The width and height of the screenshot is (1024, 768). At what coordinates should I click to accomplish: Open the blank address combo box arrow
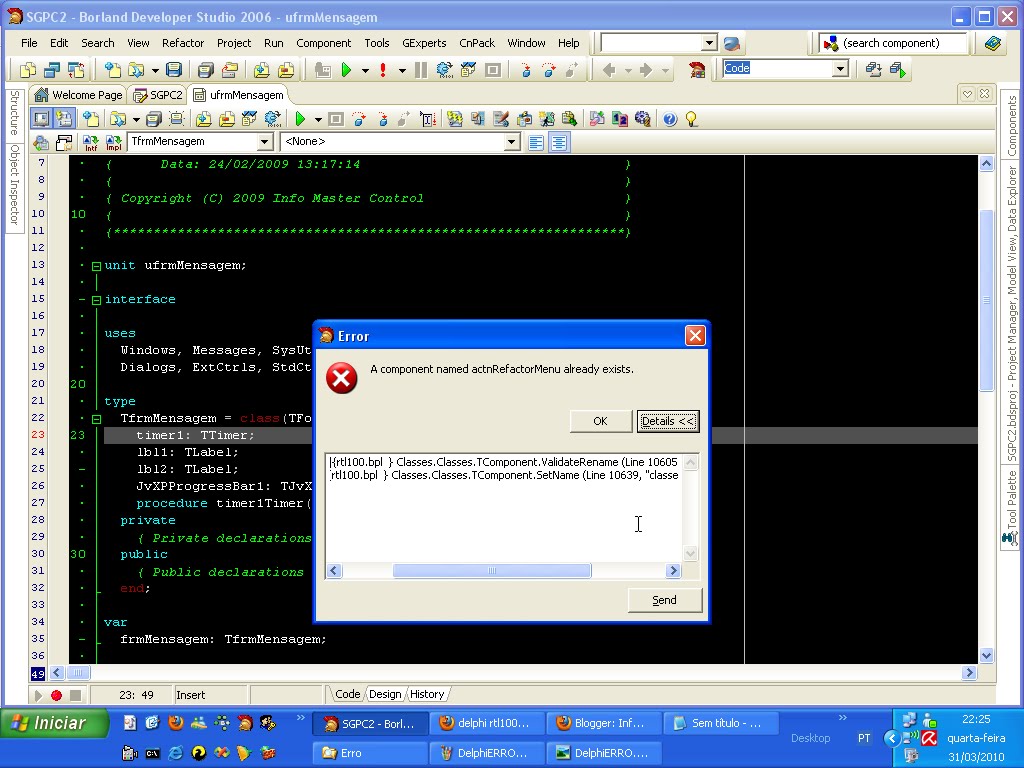pyautogui.click(x=709, y=43)
